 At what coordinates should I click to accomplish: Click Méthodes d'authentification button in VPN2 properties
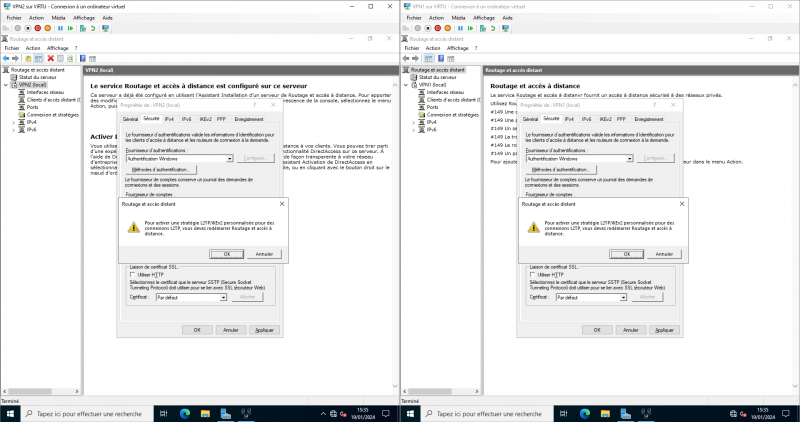pyautogui.click(x=161, y=169)
